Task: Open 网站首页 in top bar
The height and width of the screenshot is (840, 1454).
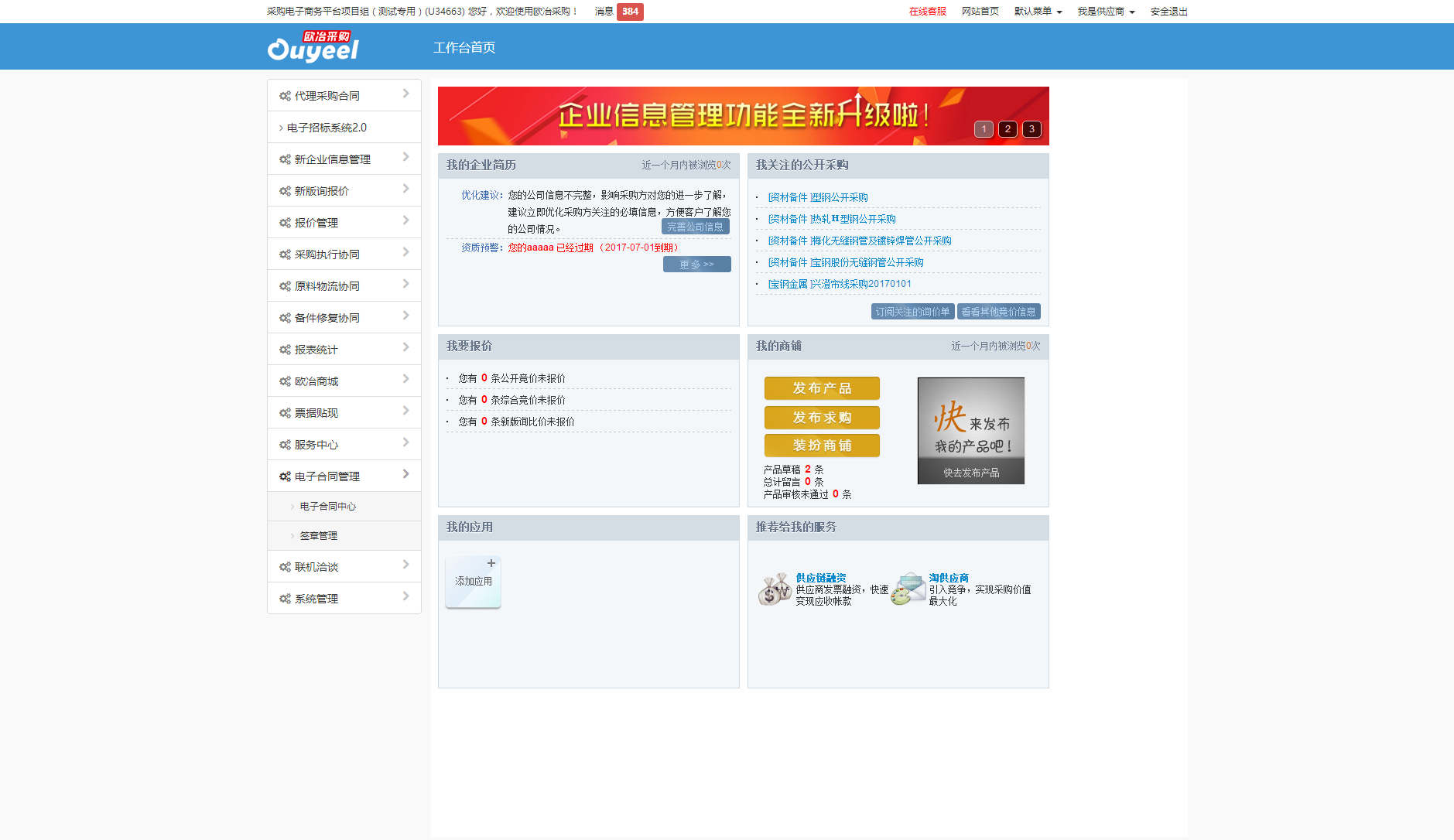Action: click(980, 12)
